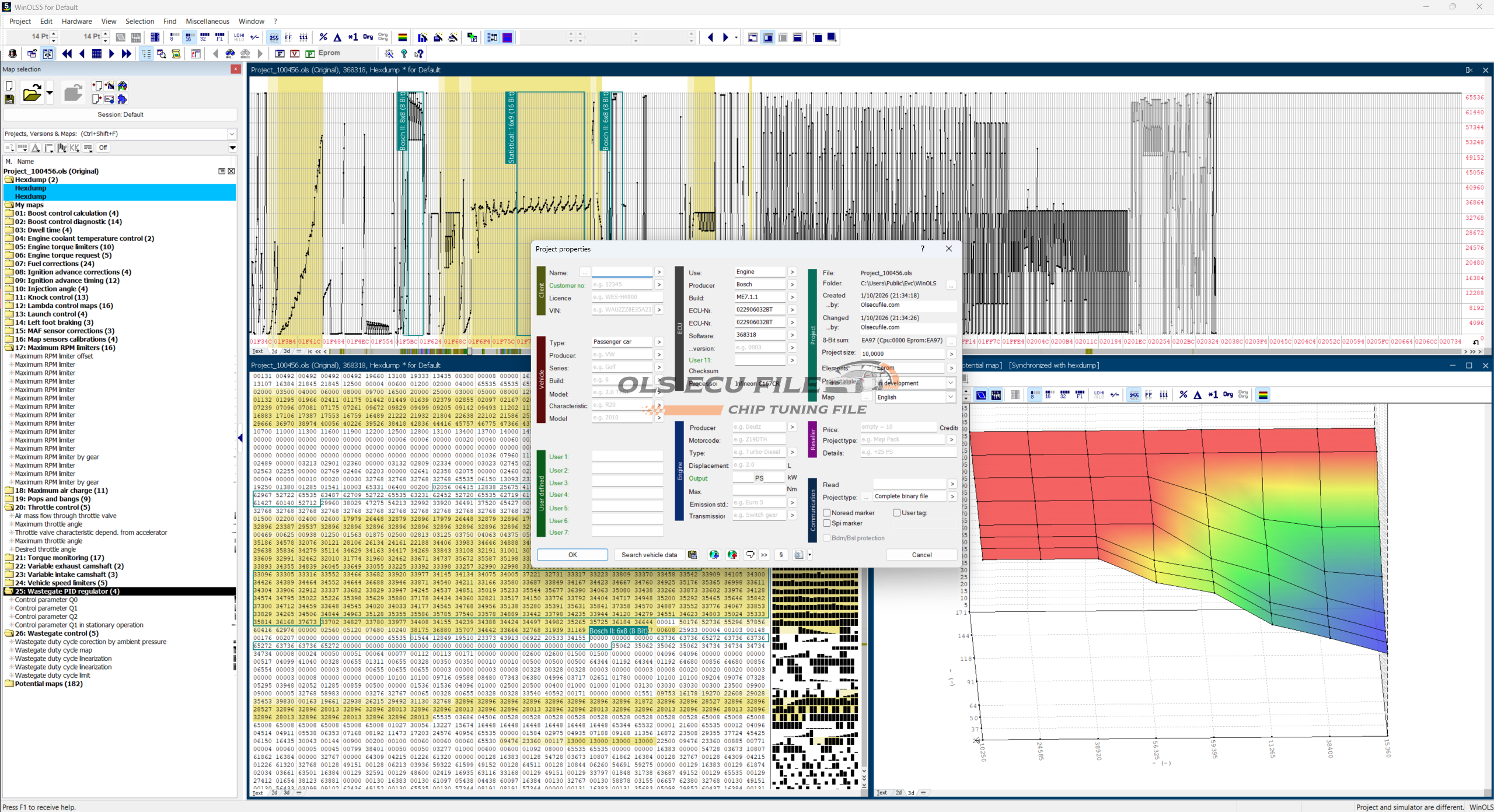Image resolution: width=1494 pixels, height=812 pixels.
Task: Select the 16-bit display mode icon
Action: click(189, 37)
